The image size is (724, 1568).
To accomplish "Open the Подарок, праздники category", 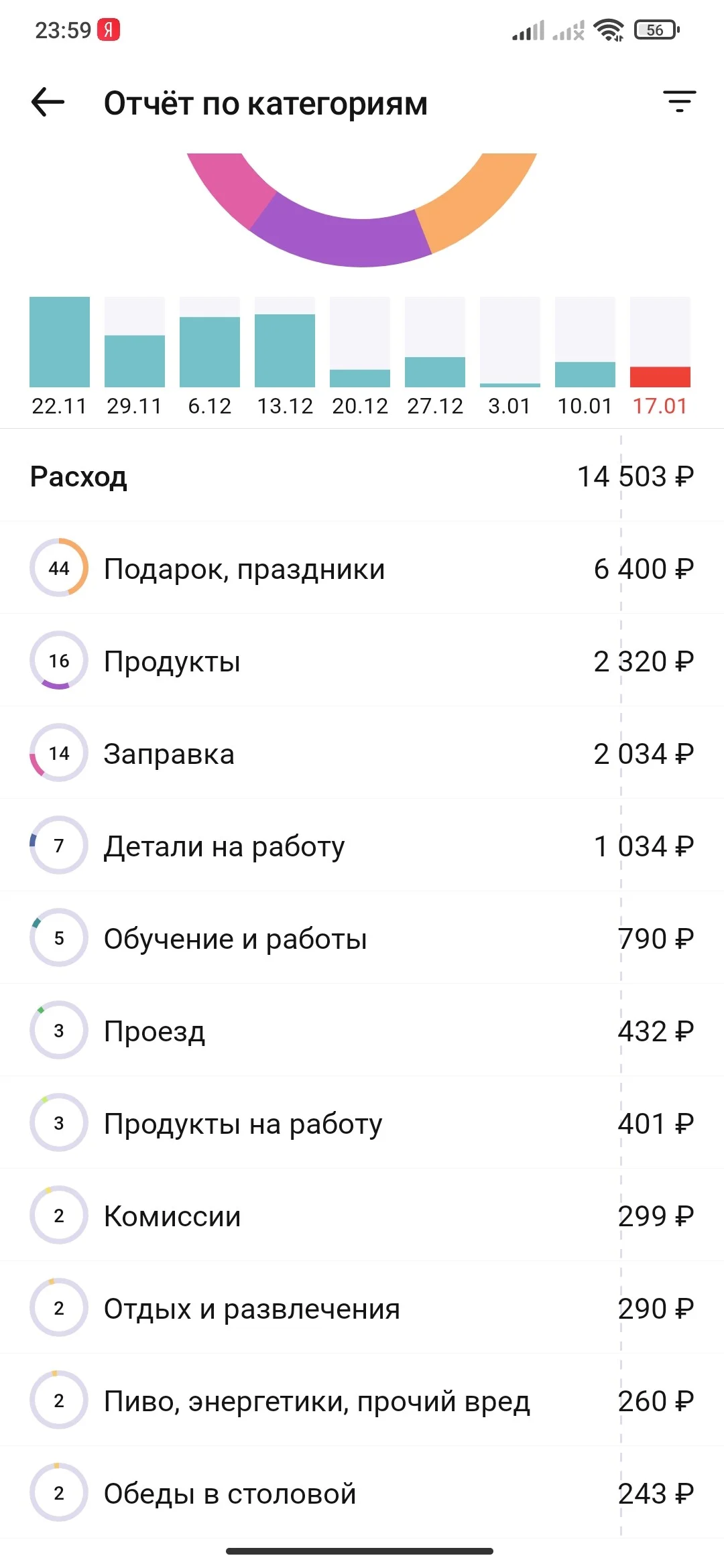I will [362, 568].
